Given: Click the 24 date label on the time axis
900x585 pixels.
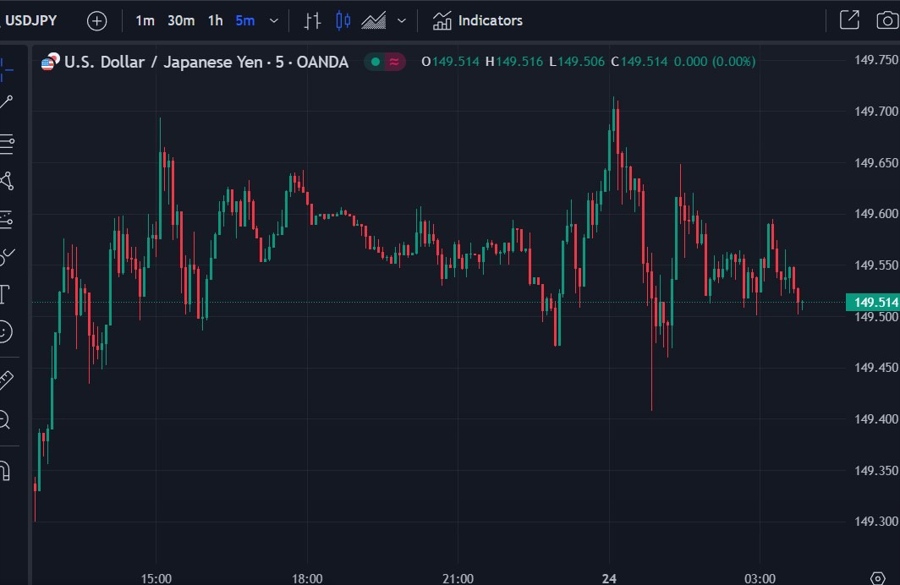Looking at the screenshot, I should coord(609,578).
